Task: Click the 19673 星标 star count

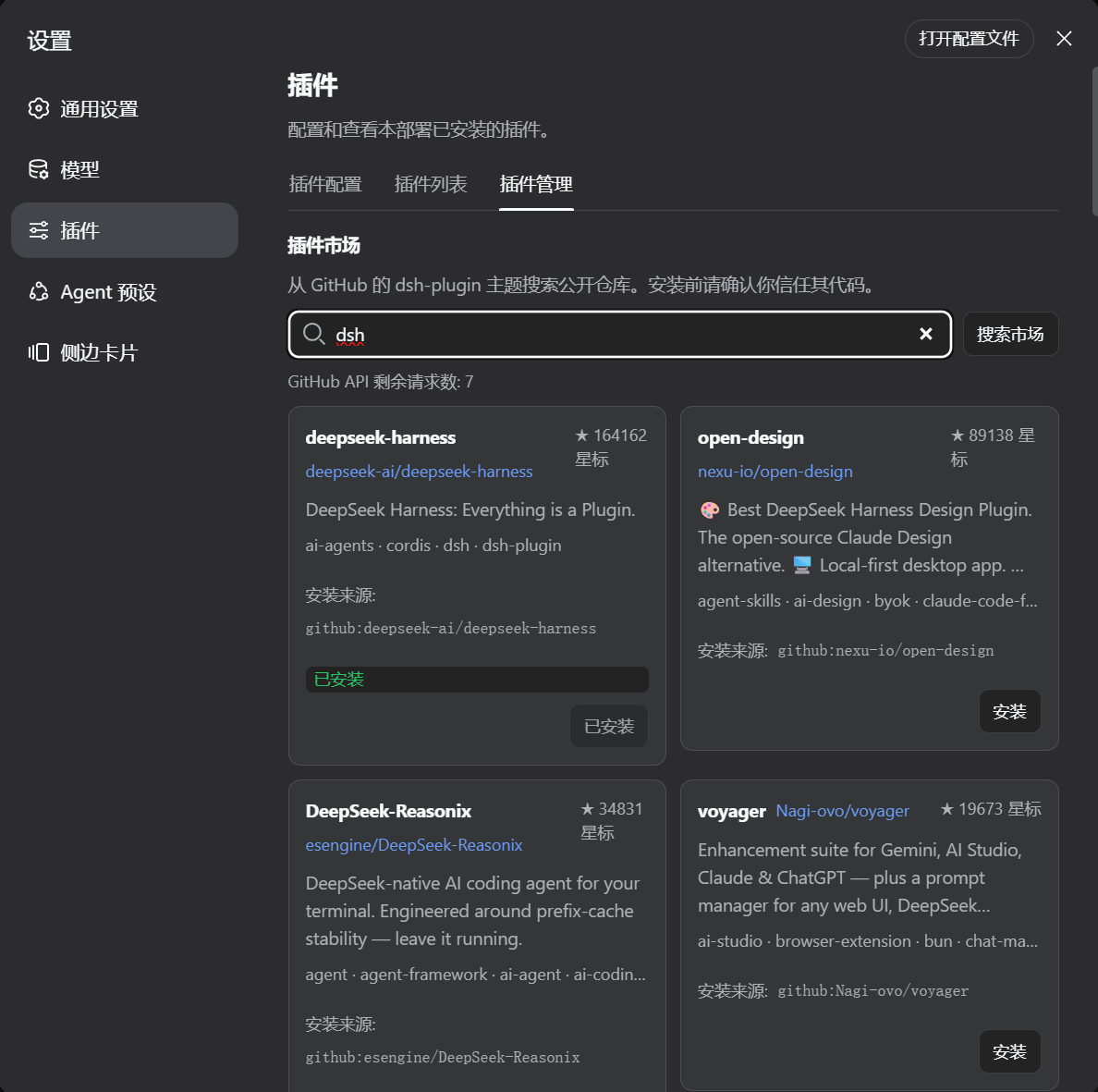Action: tap(990, 809)
